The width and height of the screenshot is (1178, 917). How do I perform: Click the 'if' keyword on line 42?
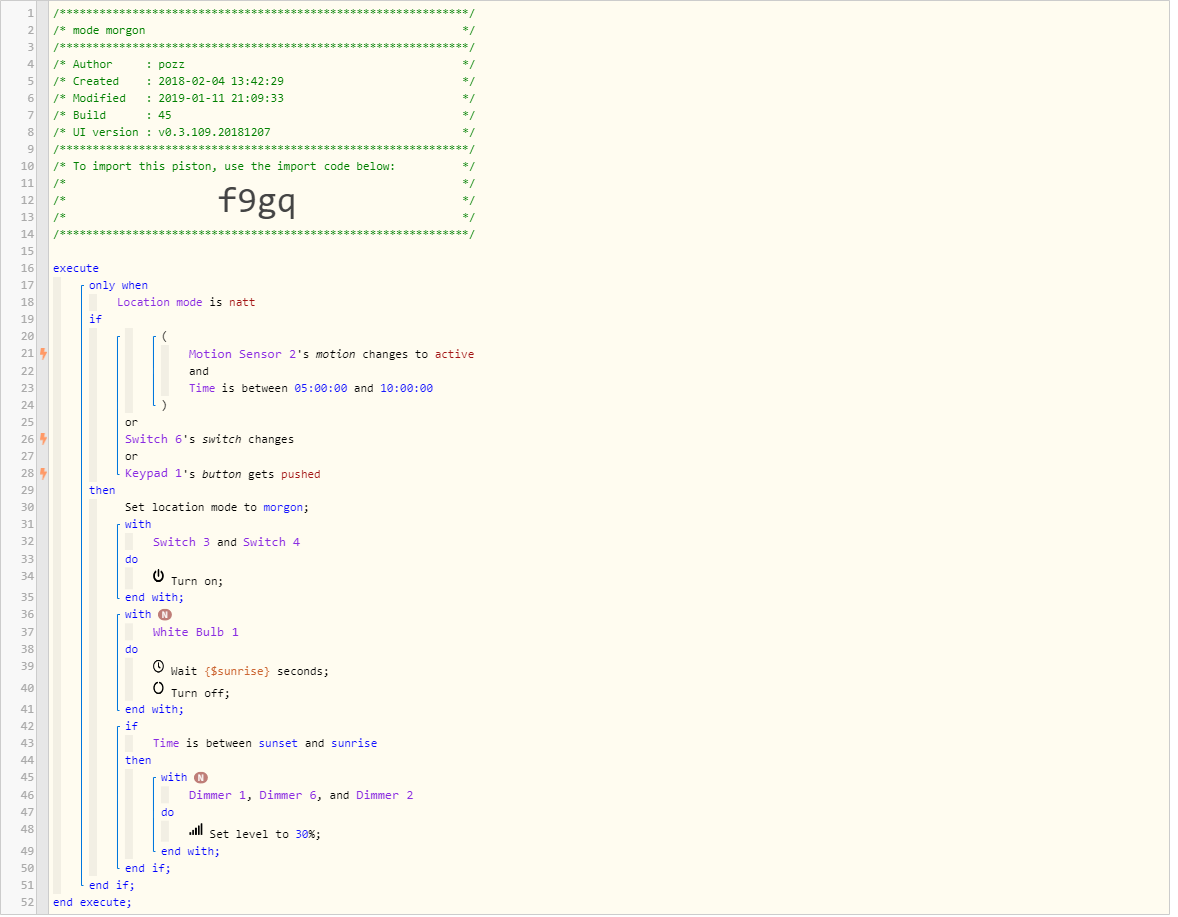(131, 726)
